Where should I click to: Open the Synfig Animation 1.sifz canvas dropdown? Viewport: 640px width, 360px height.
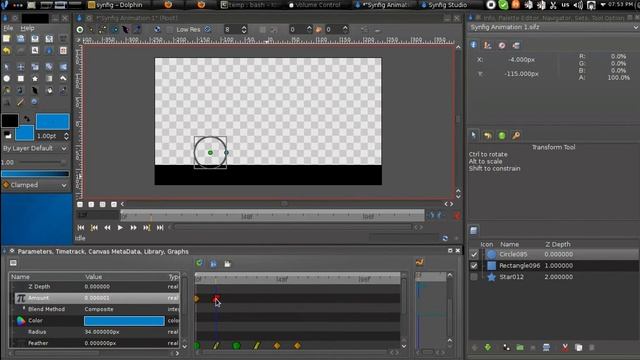[x=554, y=27]
